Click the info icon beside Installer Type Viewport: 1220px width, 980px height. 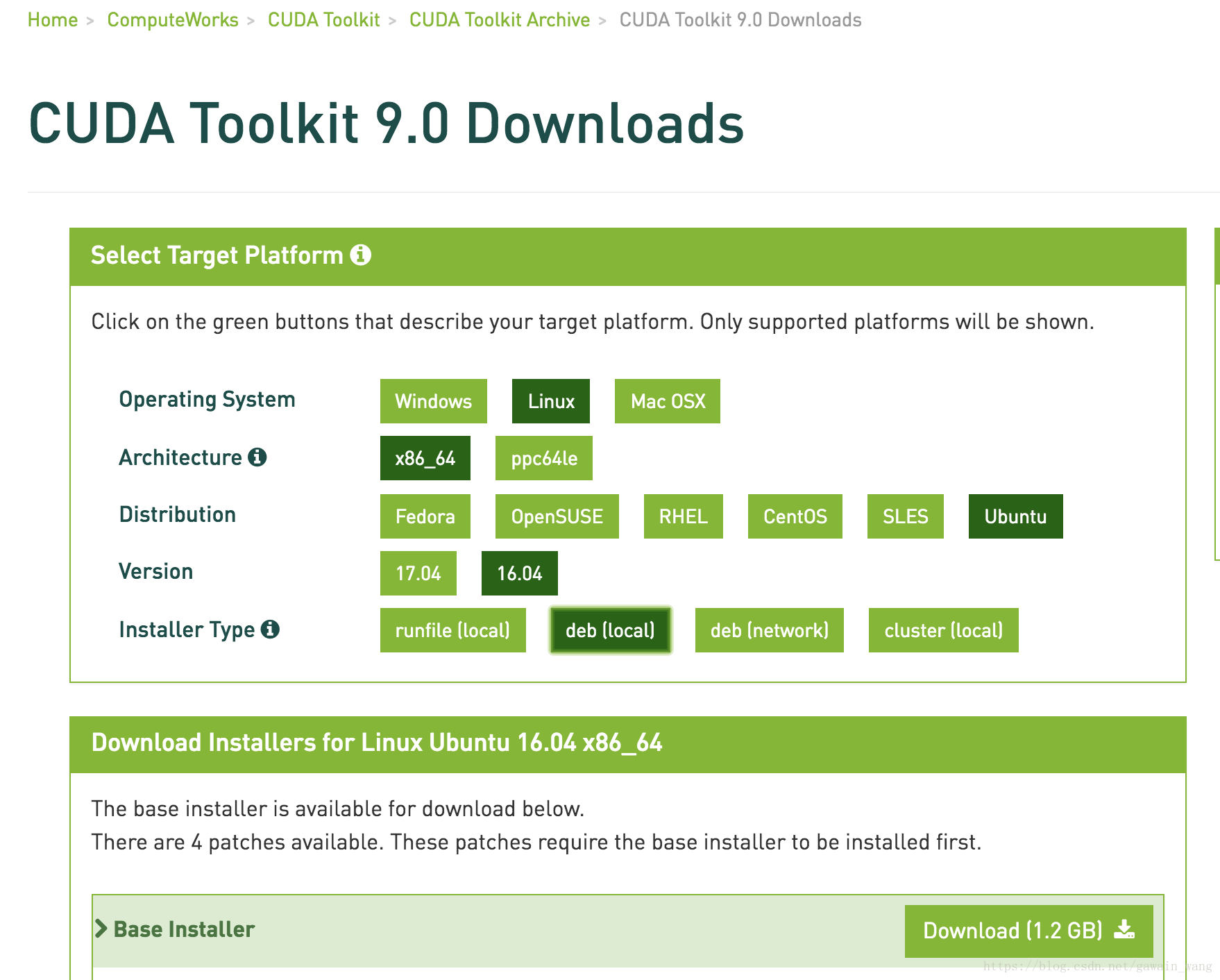pos(270,630)
